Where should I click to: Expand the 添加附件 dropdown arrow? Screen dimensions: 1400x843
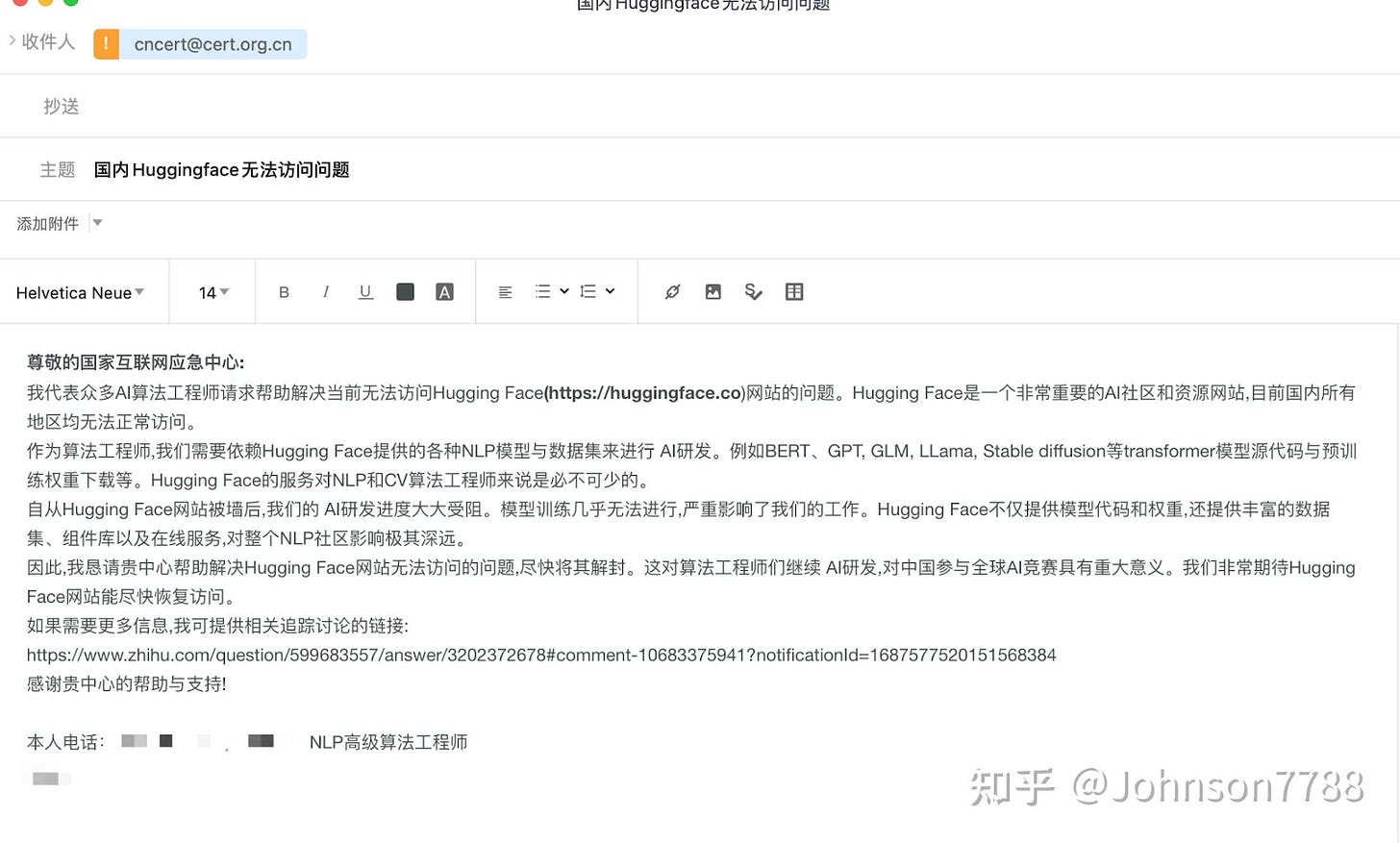click(97, 223)
